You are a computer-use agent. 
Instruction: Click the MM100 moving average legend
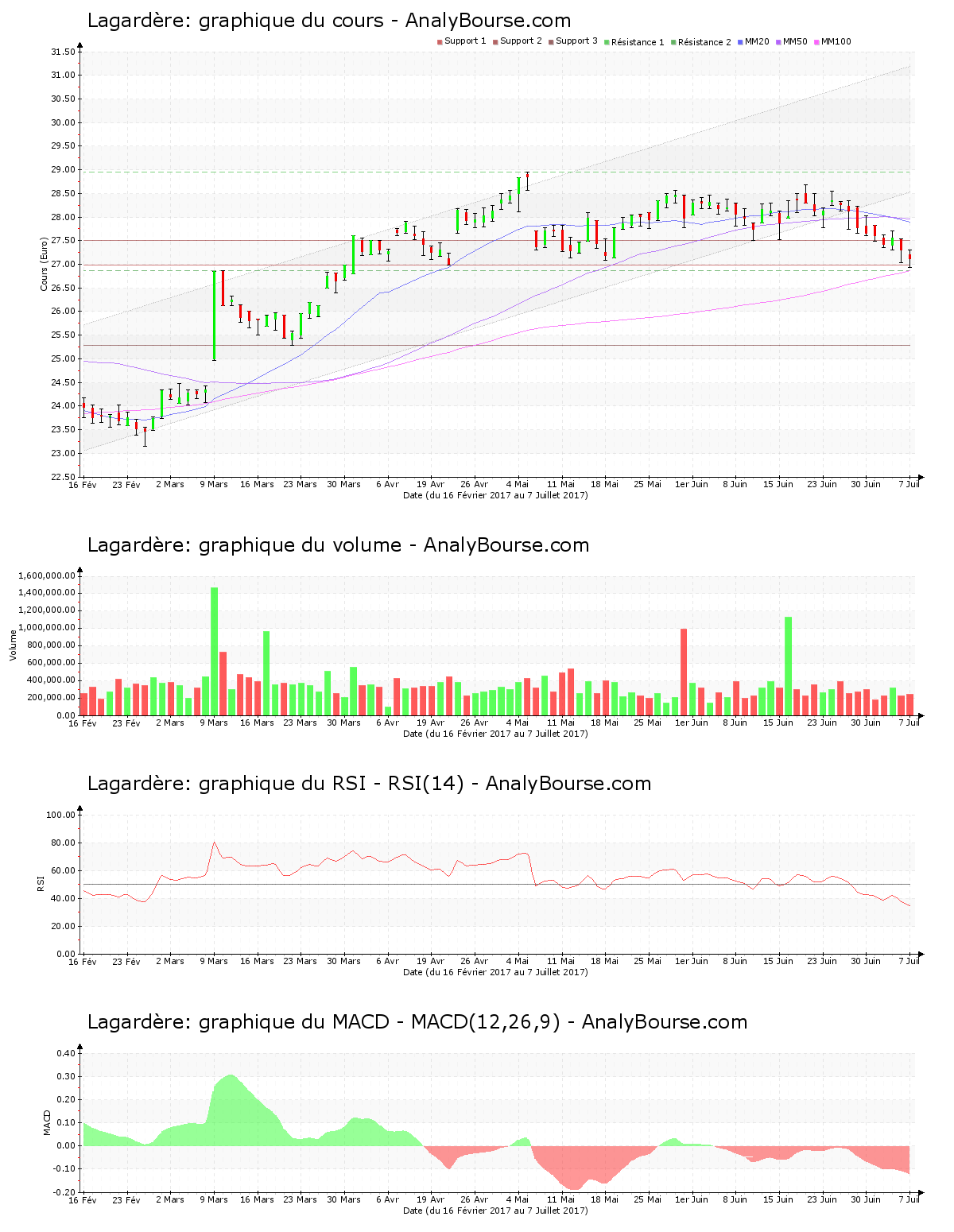pyautogui.click(x=835, y=42)
